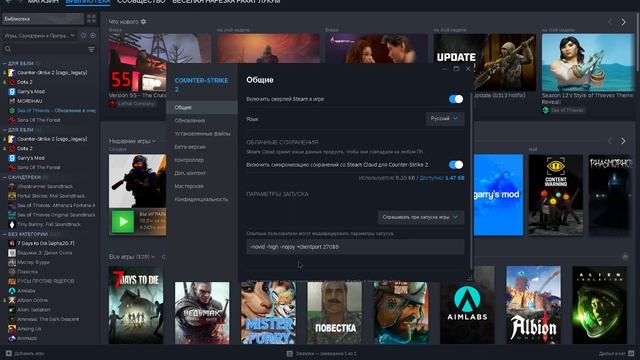Click the Aimlabs icon in the sidebar list

click(x=12, y=291)
